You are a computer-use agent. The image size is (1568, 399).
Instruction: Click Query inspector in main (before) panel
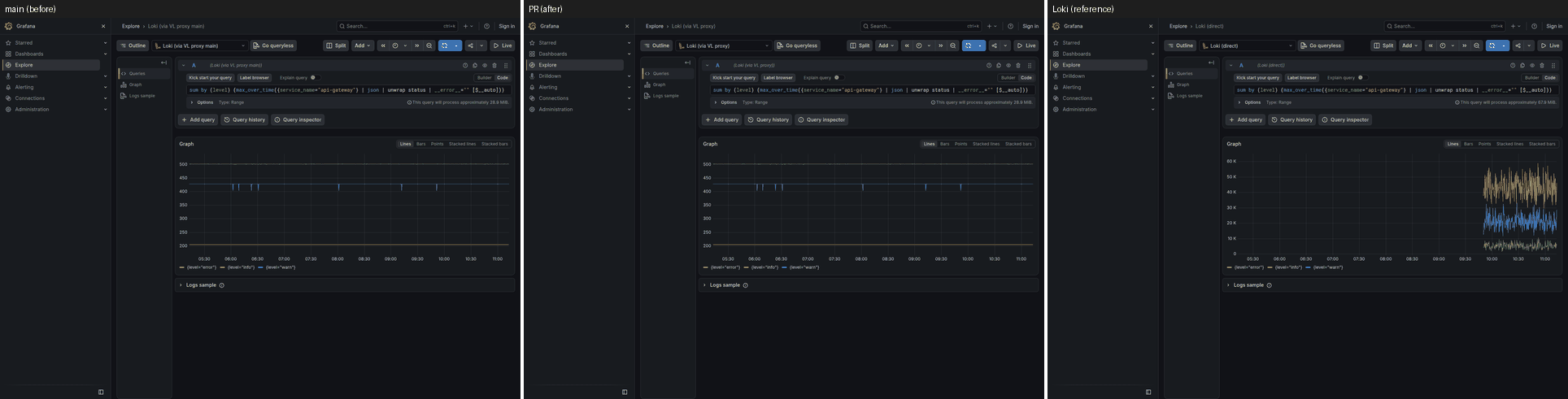point(298,119)
